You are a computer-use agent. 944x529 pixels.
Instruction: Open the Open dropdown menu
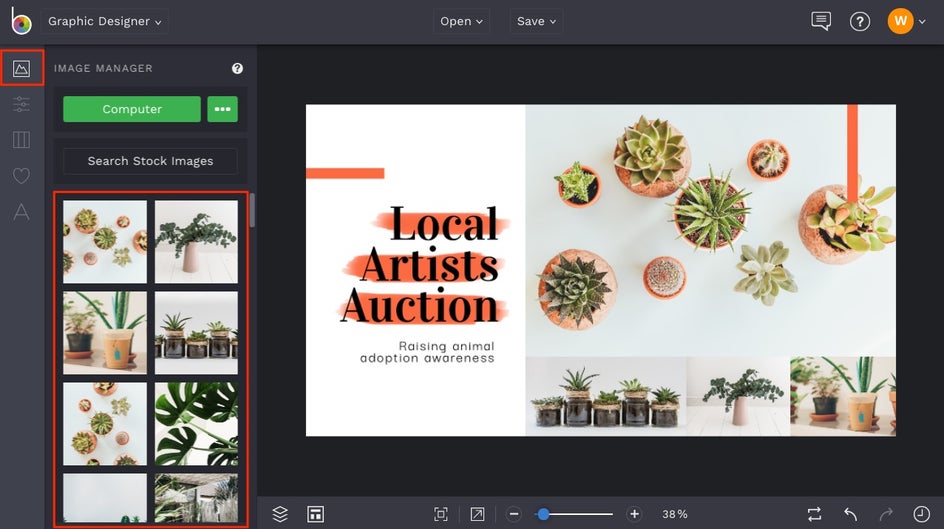coord(461,21)
